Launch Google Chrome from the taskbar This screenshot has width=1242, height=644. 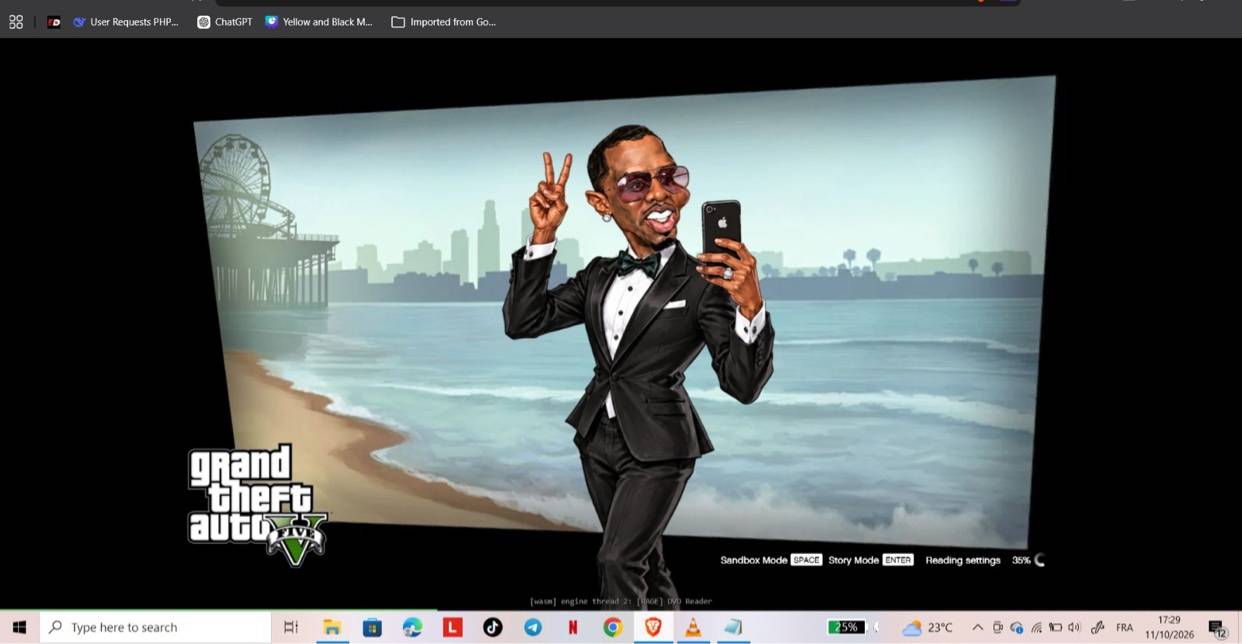[613, 627]
